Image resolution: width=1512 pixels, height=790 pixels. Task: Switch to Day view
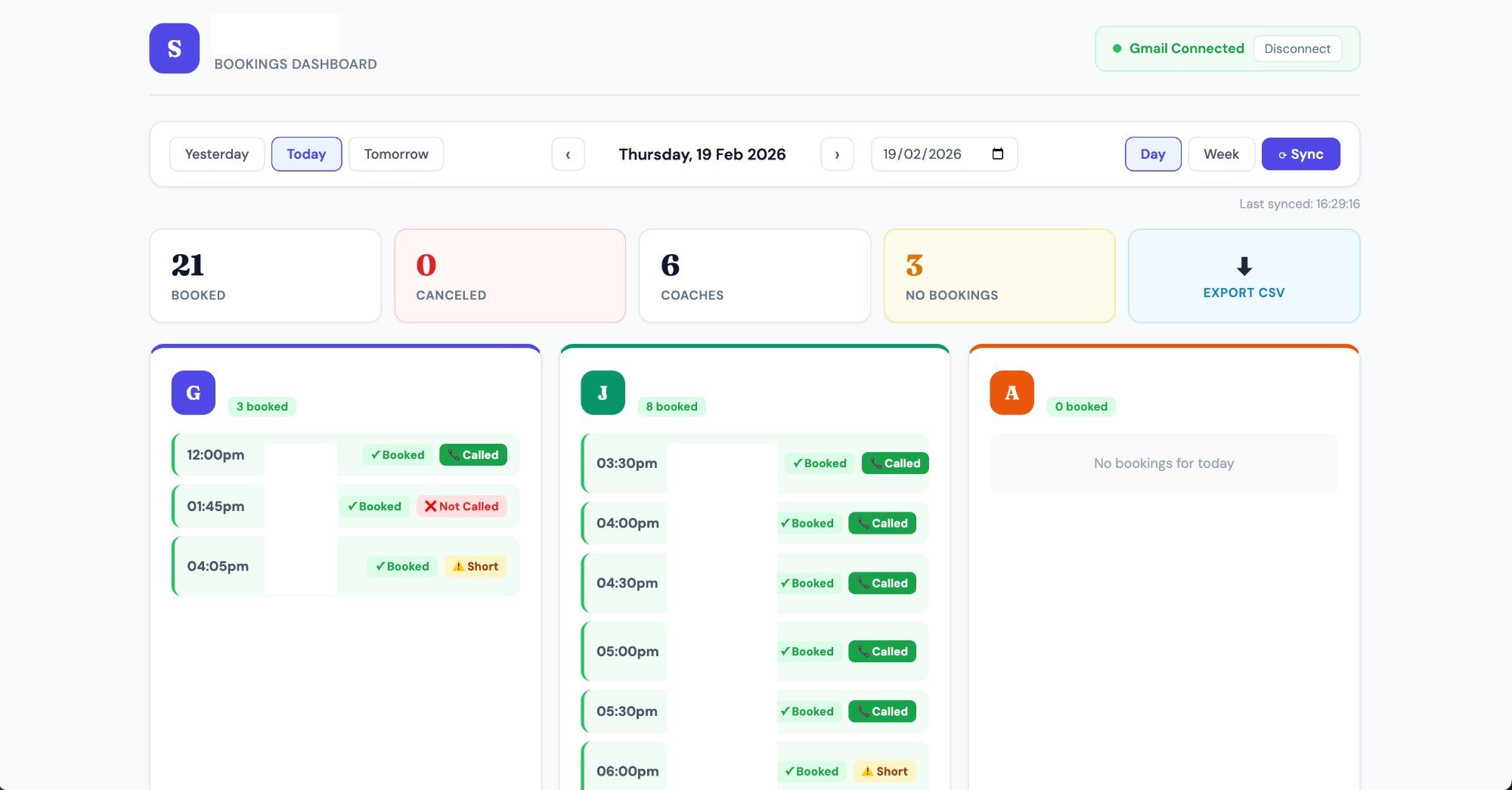click(1152, 153)
